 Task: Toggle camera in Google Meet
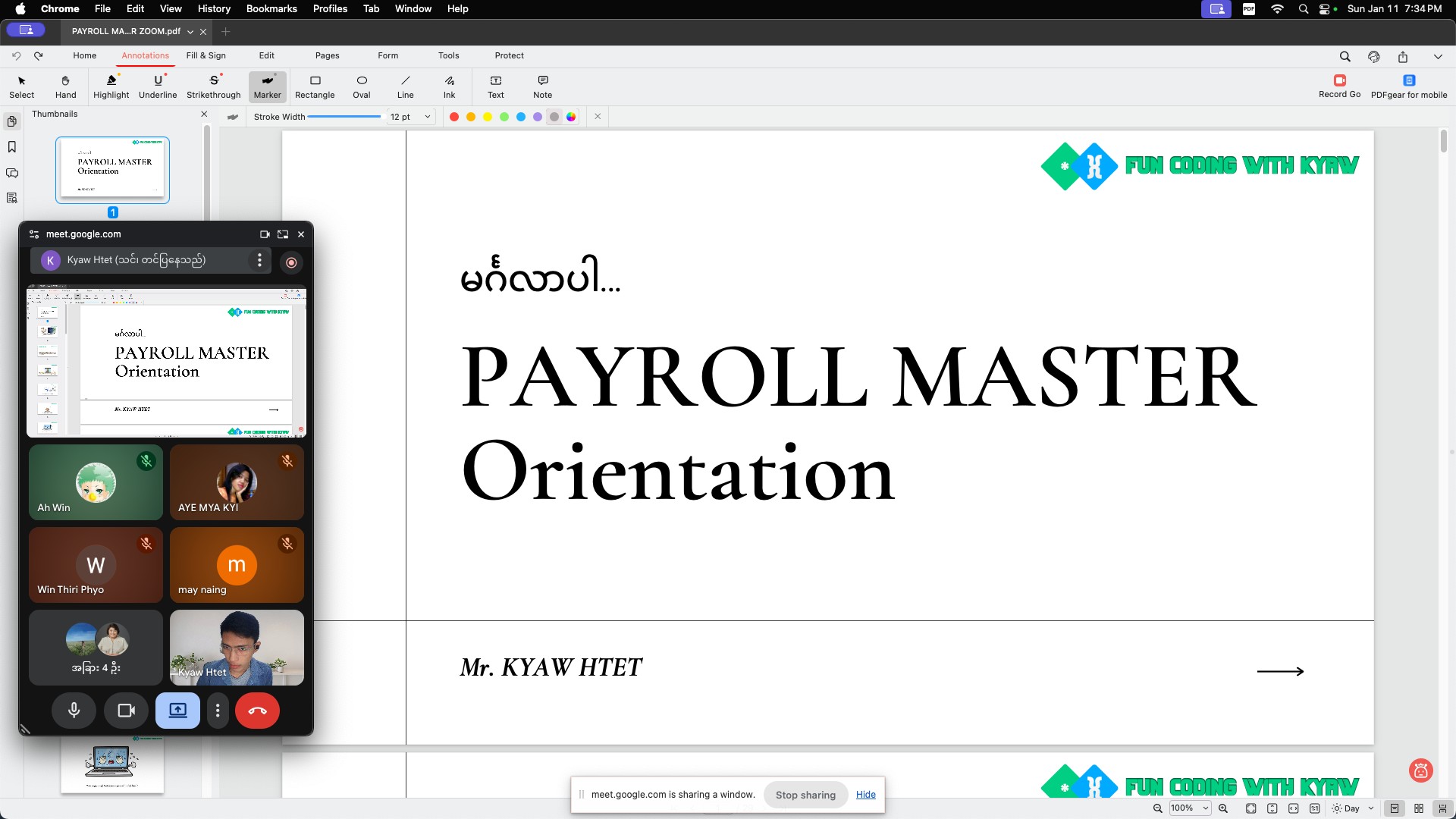point(126,711)
